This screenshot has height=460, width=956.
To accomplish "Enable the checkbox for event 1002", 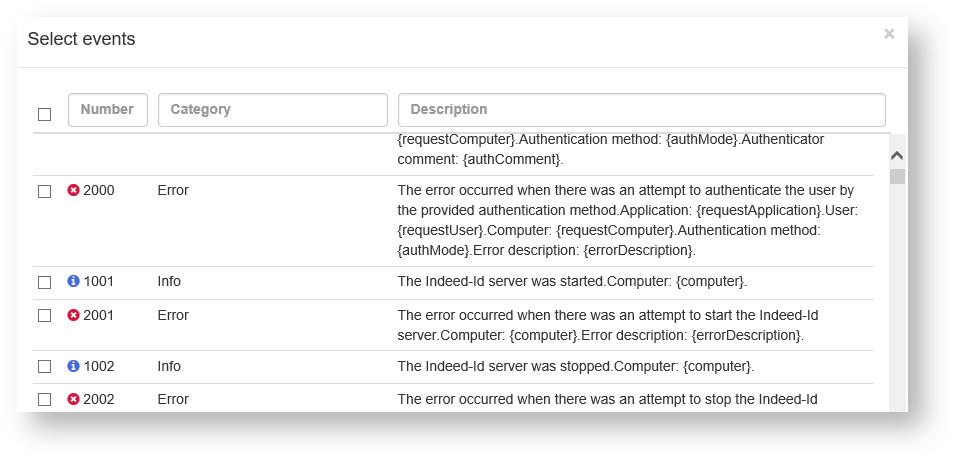I will click(44, 367).
